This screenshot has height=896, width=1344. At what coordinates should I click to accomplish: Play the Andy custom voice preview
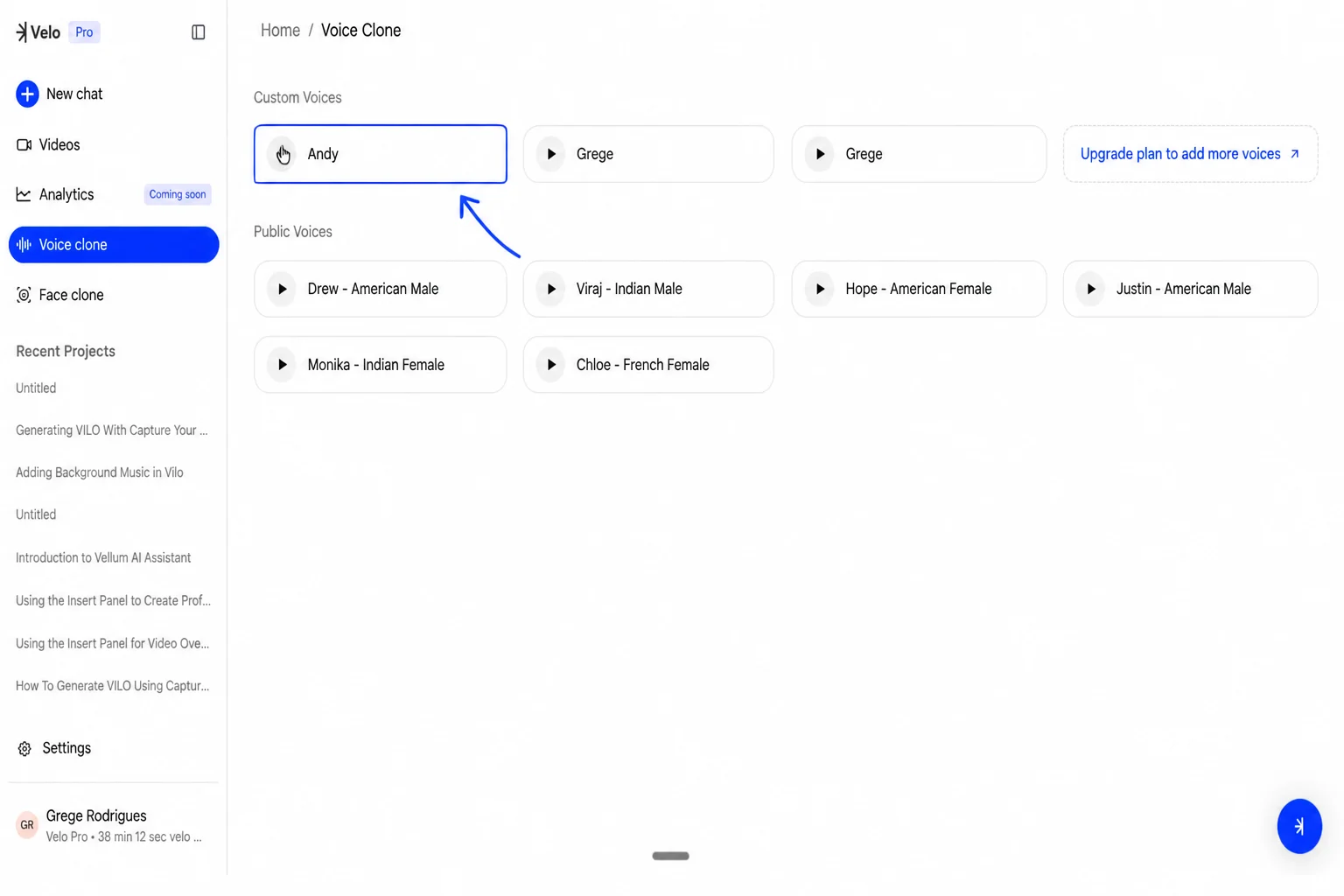click(282, 154)
